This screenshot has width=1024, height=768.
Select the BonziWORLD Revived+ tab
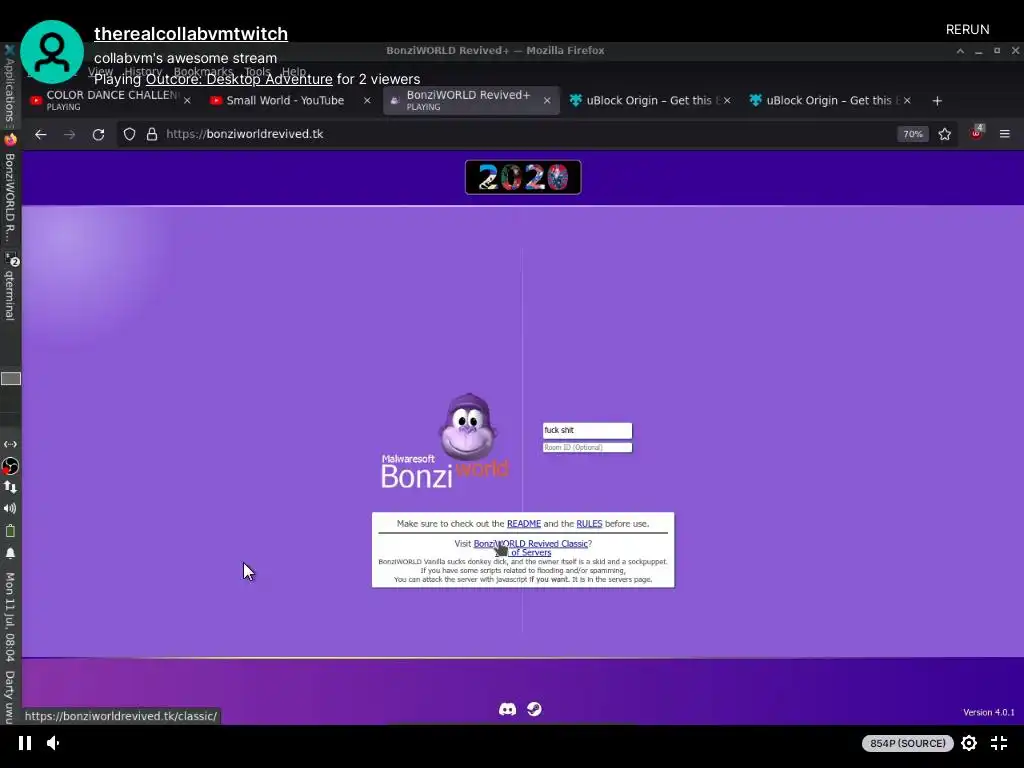(x=468, y=100)
